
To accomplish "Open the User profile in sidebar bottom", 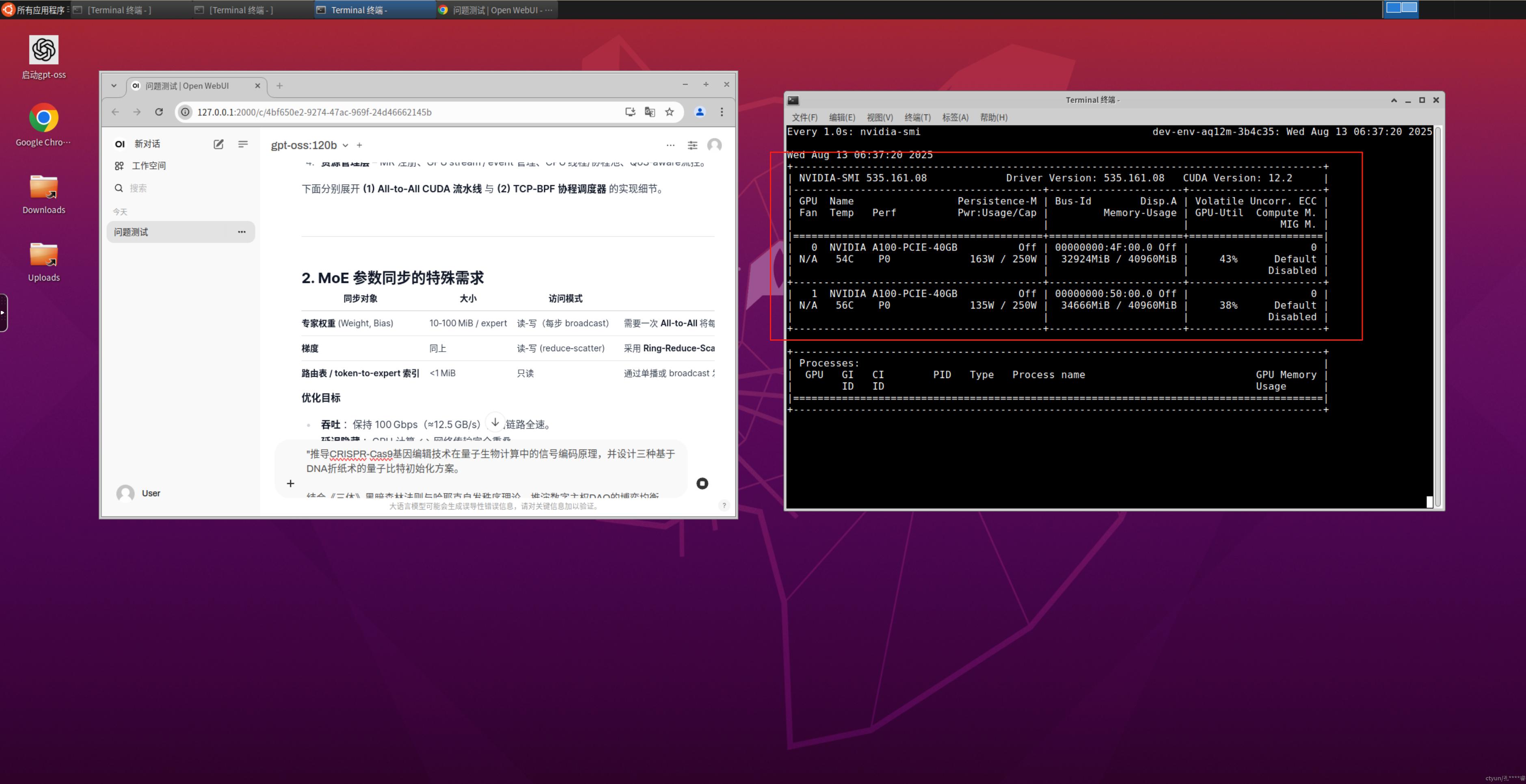I will click(138, 493).
